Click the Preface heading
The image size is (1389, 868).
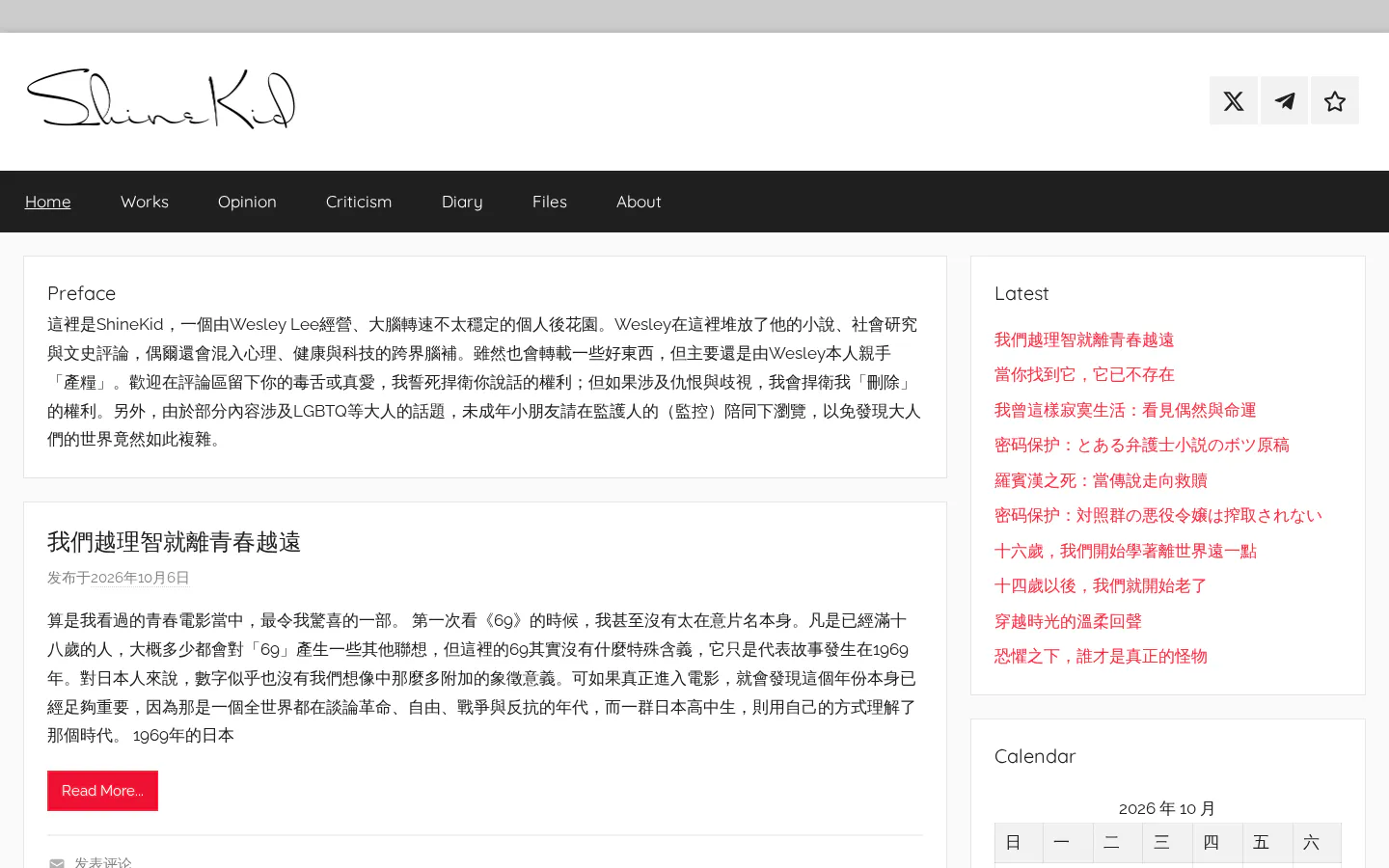[81, 293]
